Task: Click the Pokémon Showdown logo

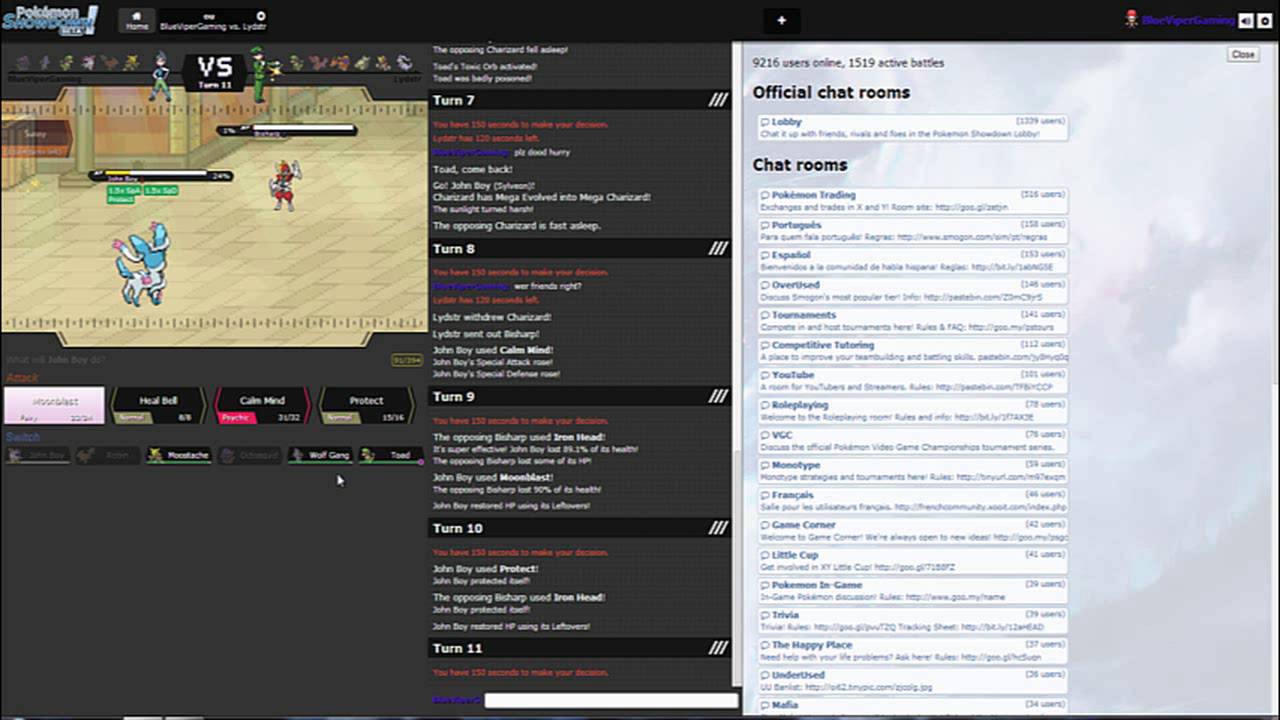Action: click(50, 20)
